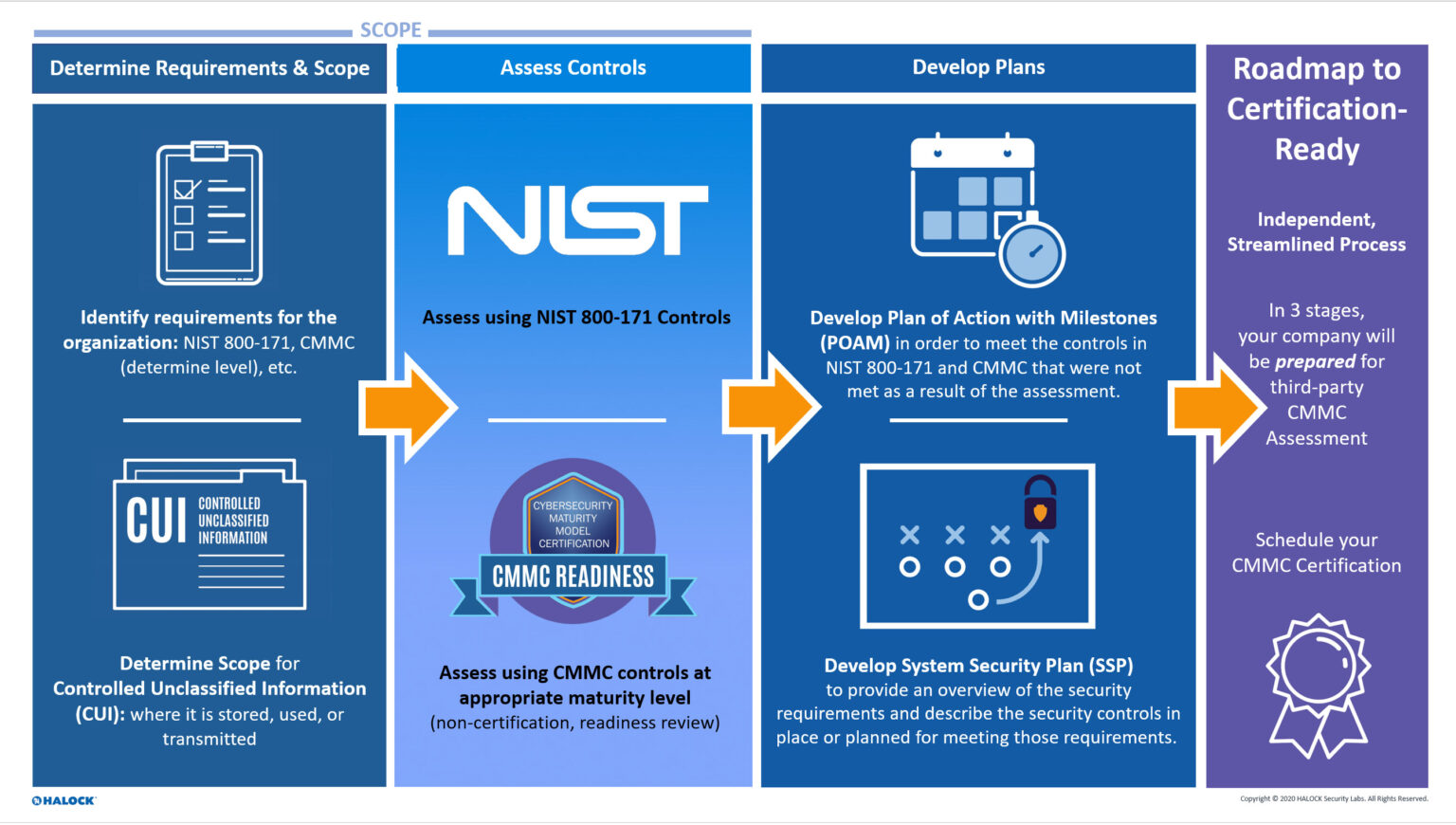Click the clipboard checklist icon
1456x825 pixels.
(x=209, y=213)
